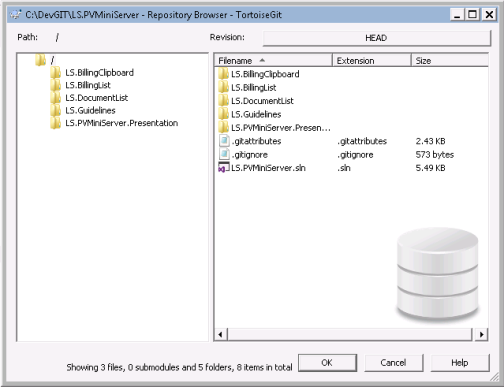Image resolution: width=504 pixels, height=387 pixels.
Task: Click LS.Guidelines folder icon in tree
Action: (56, 110)
